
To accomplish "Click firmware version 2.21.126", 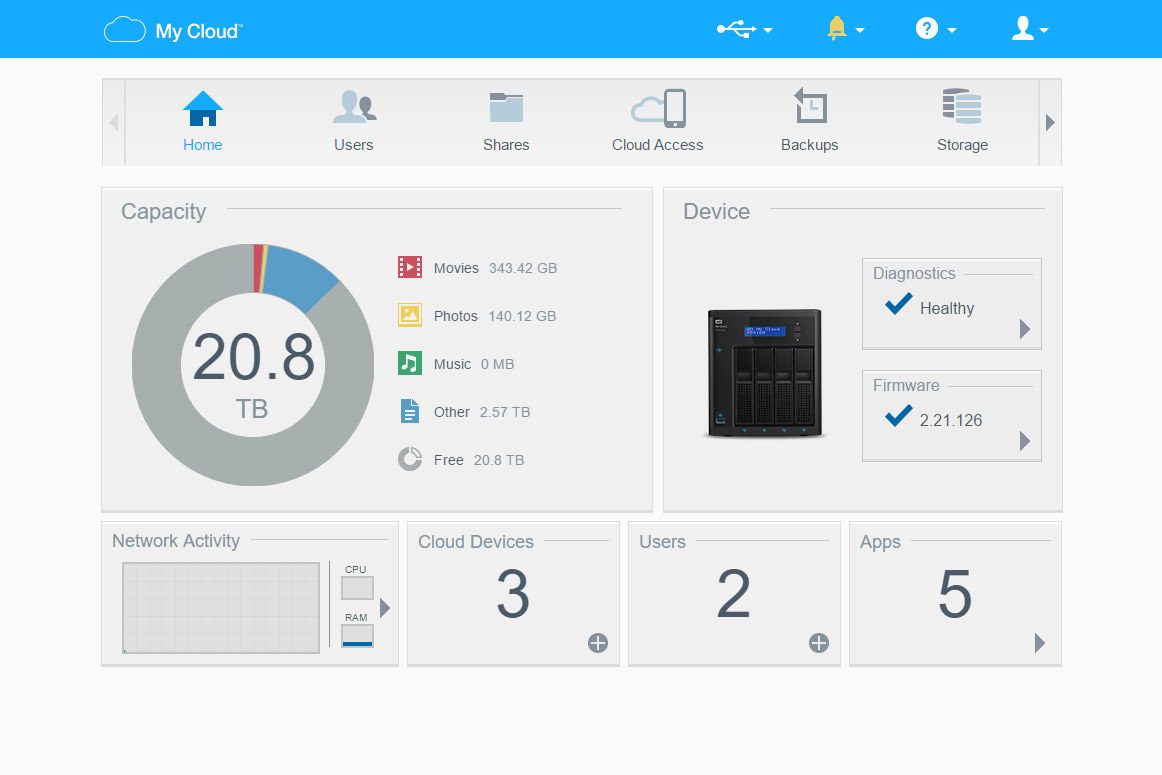I will [951, 420].
